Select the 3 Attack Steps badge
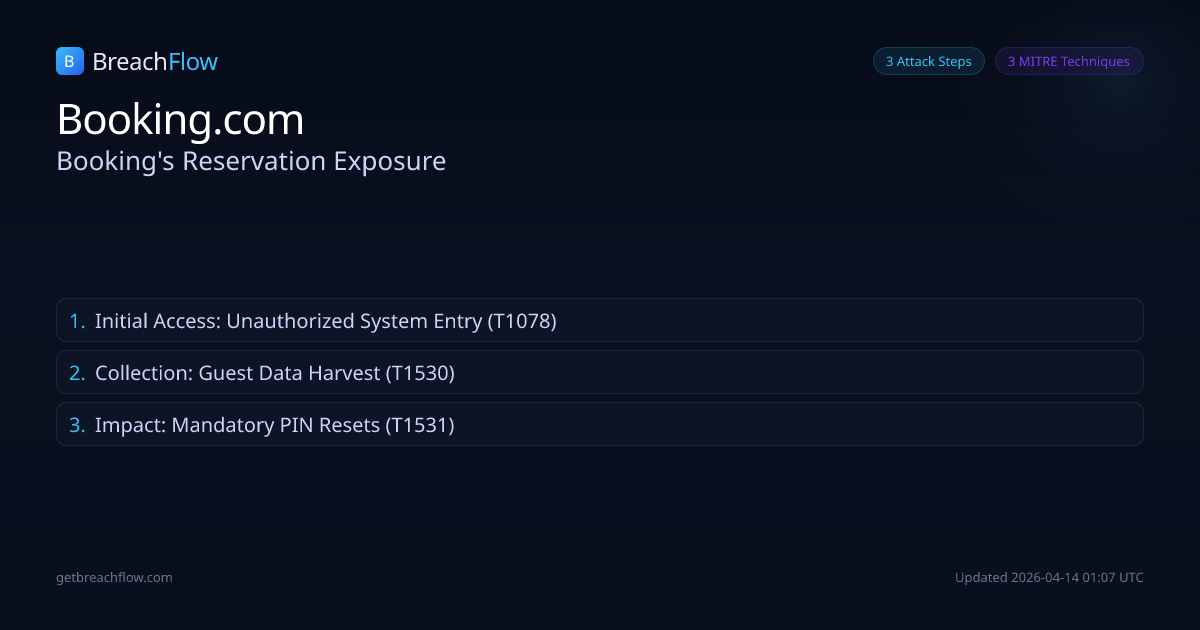This screenshot has width=1200, height=630. (928, 61)
